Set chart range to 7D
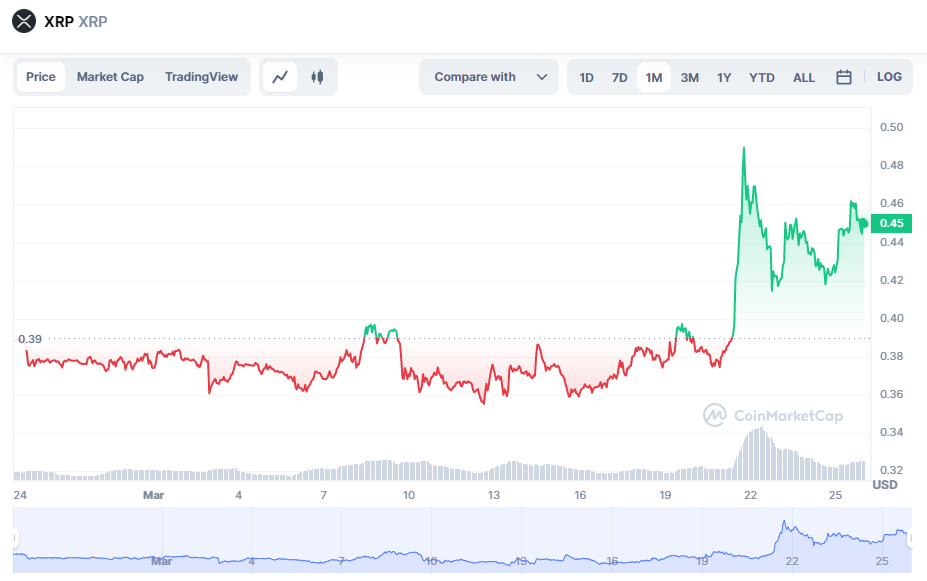Screen dimensions: 927x581 click(x=619, y=77)
